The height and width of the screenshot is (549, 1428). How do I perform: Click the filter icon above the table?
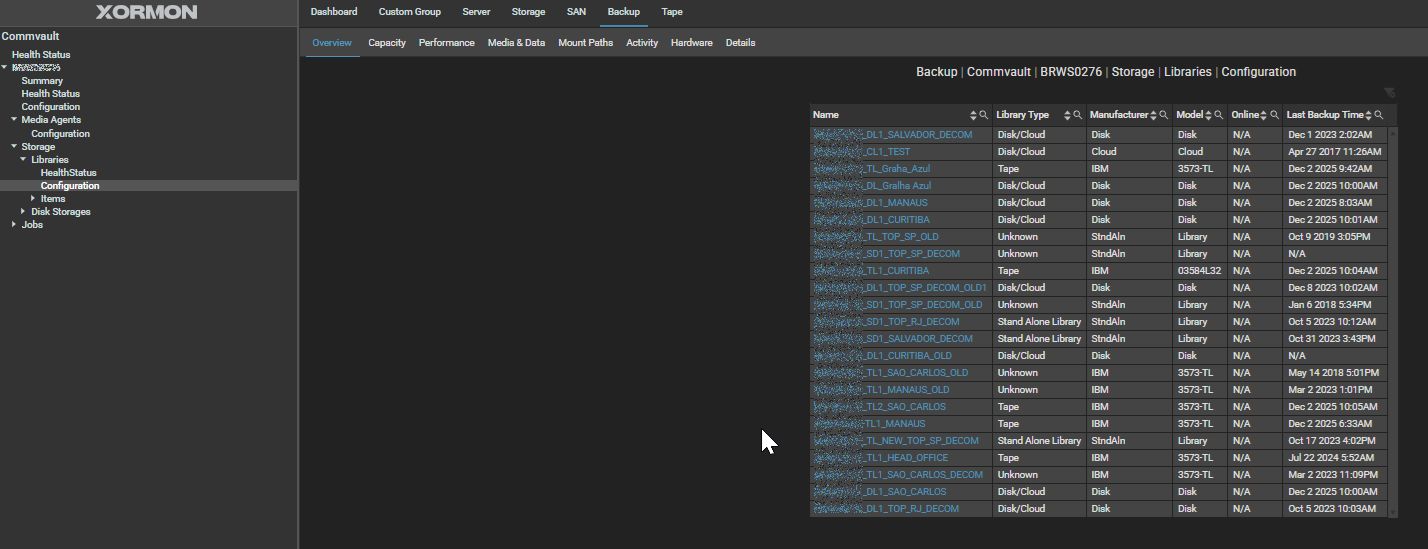[x=1389, y=92]
